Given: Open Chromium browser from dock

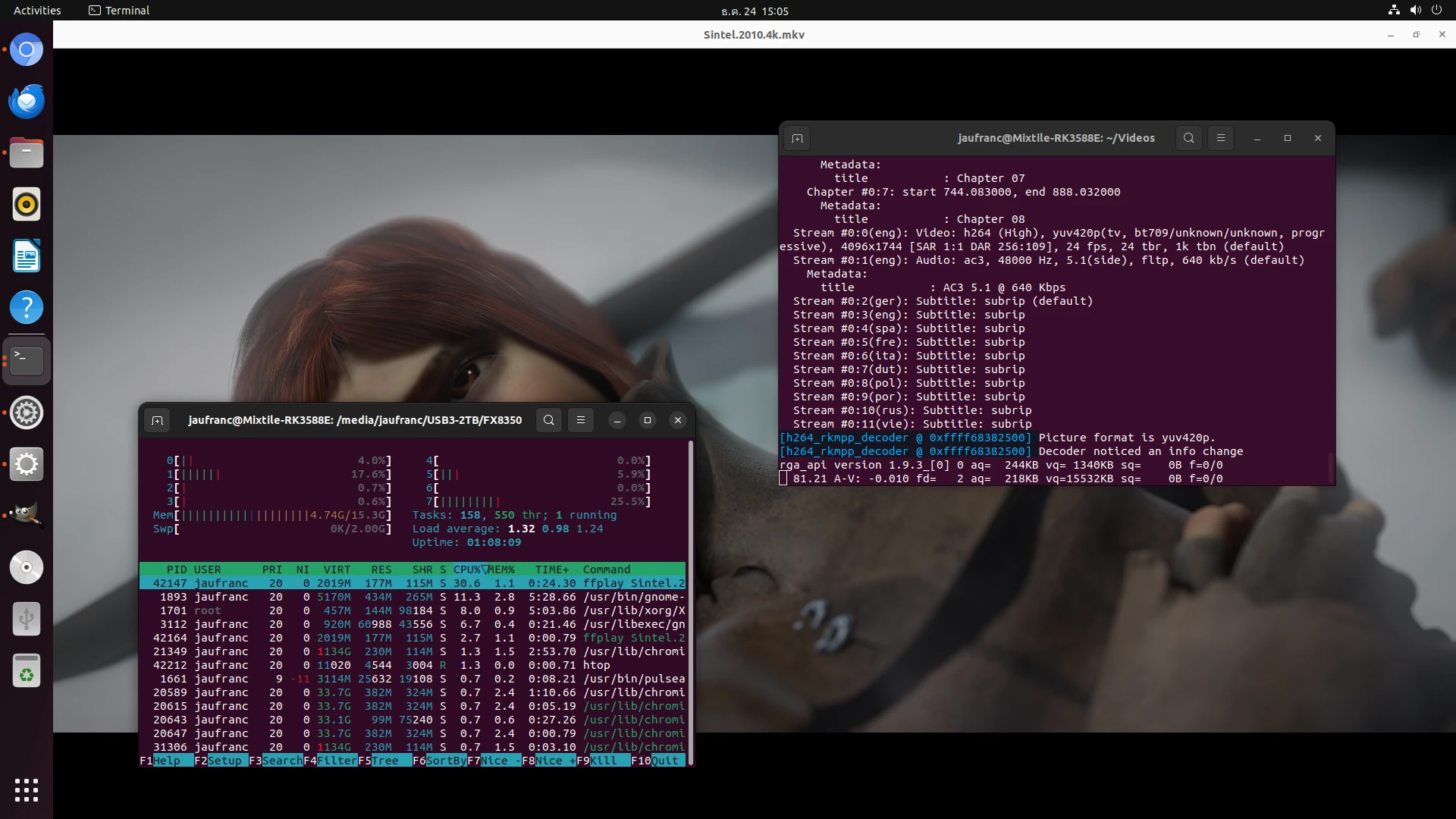Looking at the screenshot, I should [x=27, y=50].
